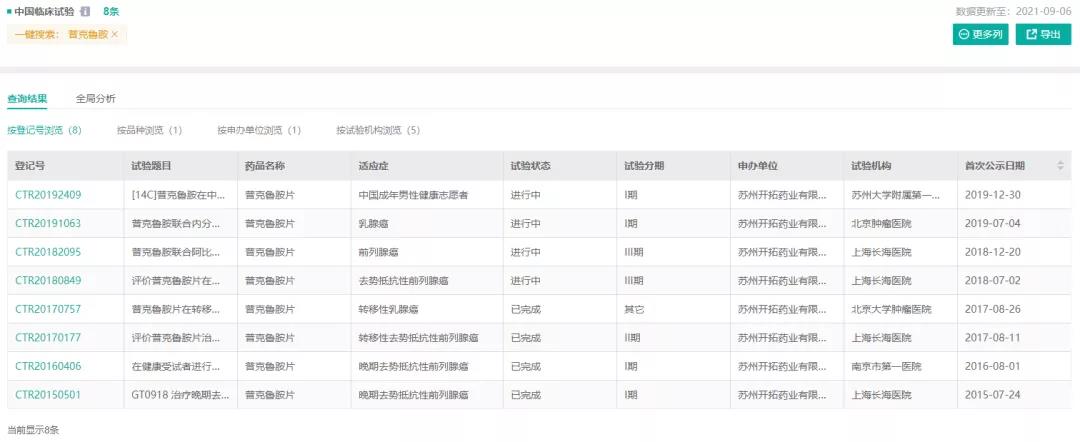Select 按登记号浏览 (8) view
The height and width of the screenshot is (442, 1080).
coord(44,130)
